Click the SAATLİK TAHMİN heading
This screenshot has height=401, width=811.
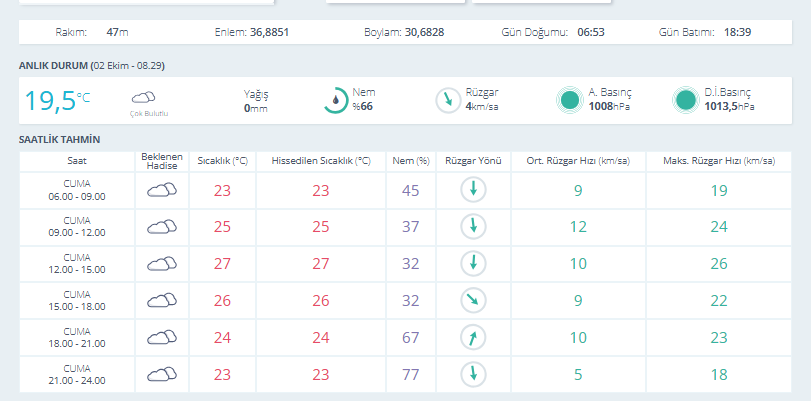tap(59, 140)
